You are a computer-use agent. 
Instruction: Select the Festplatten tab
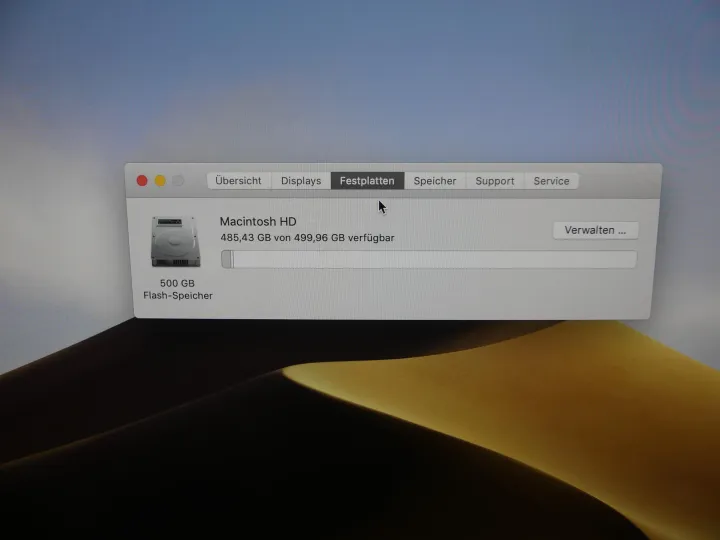coord(367,181)
